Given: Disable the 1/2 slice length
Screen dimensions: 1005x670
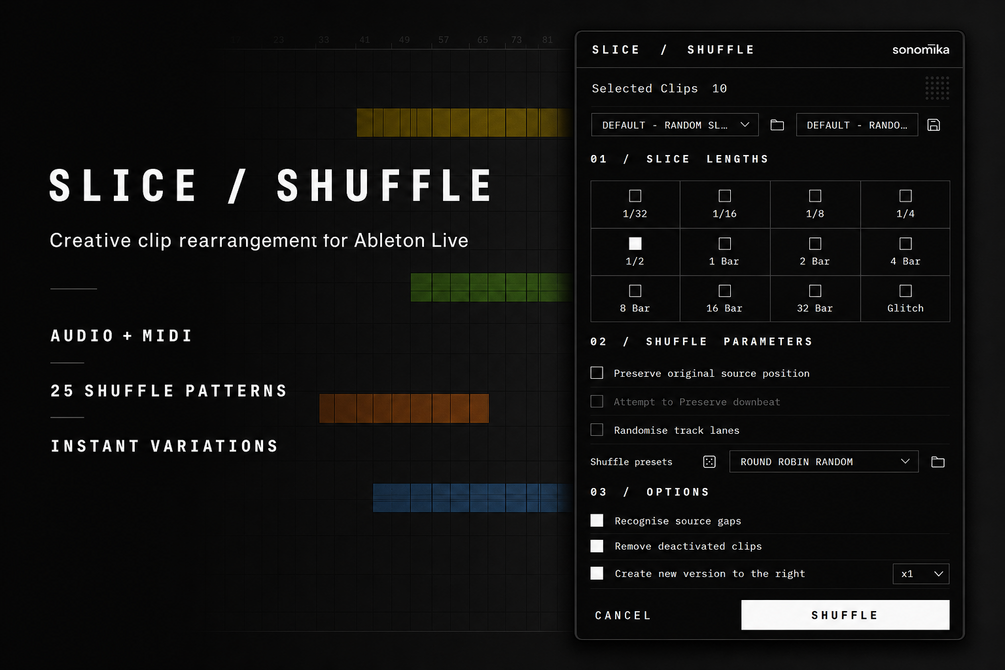Looking at the screenshot, I should [x=635, y=244].
